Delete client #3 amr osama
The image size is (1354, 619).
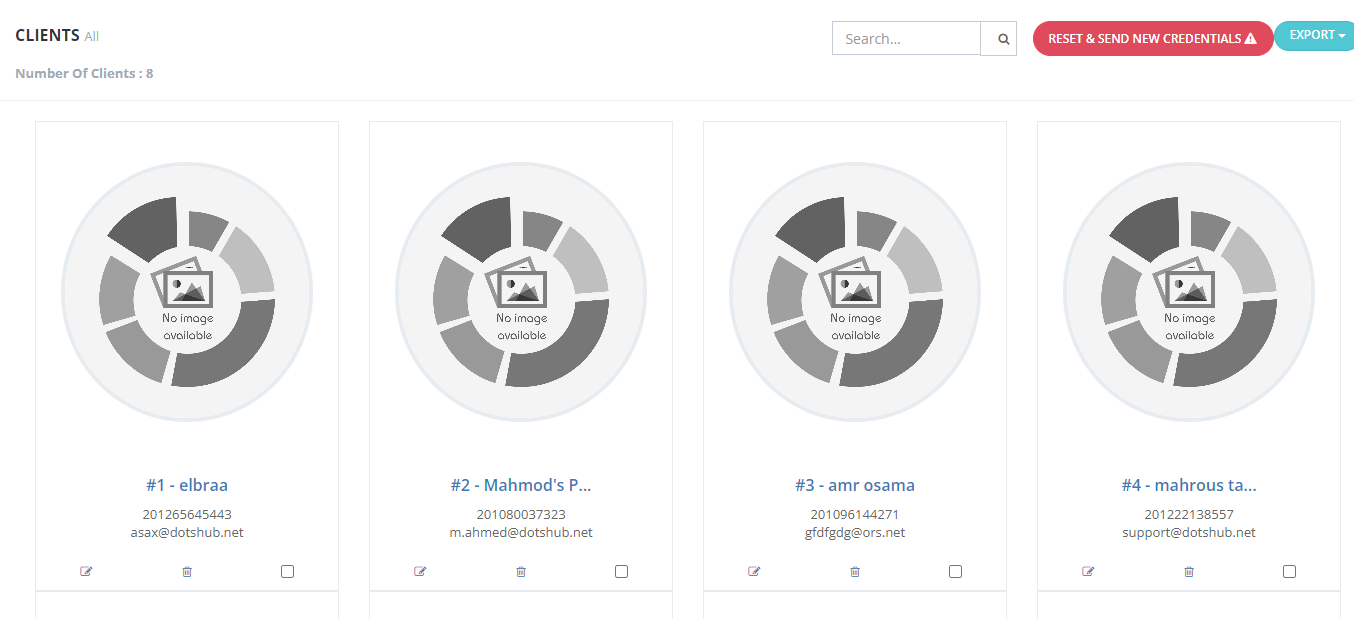[855, 572]
